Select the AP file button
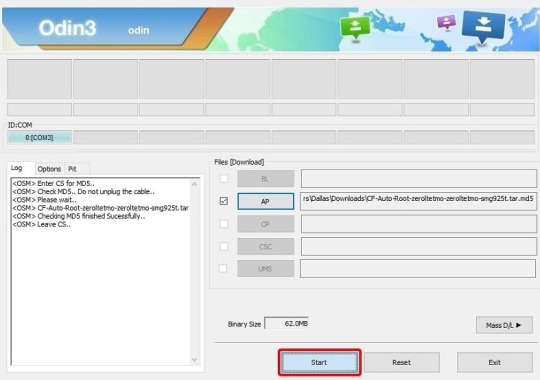The image size is (540, 380). point(266,202)
